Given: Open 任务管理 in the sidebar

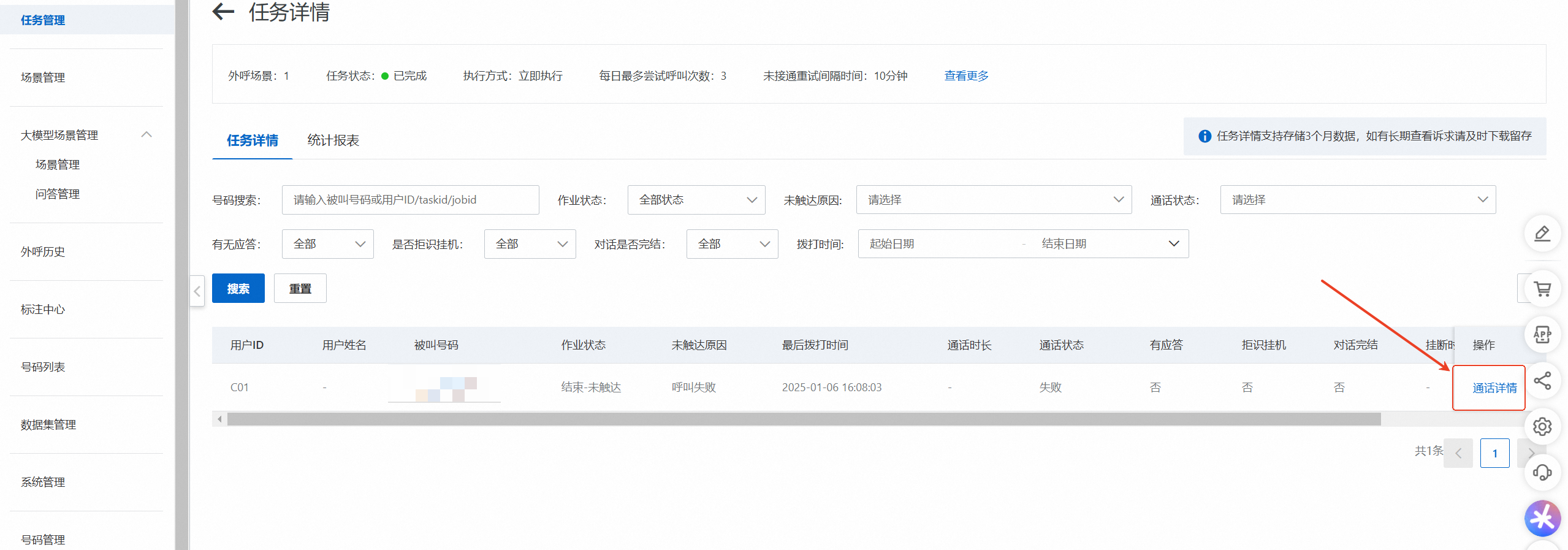Looking at the screenshot, I should pyautogui.click(x=43, y=20).
